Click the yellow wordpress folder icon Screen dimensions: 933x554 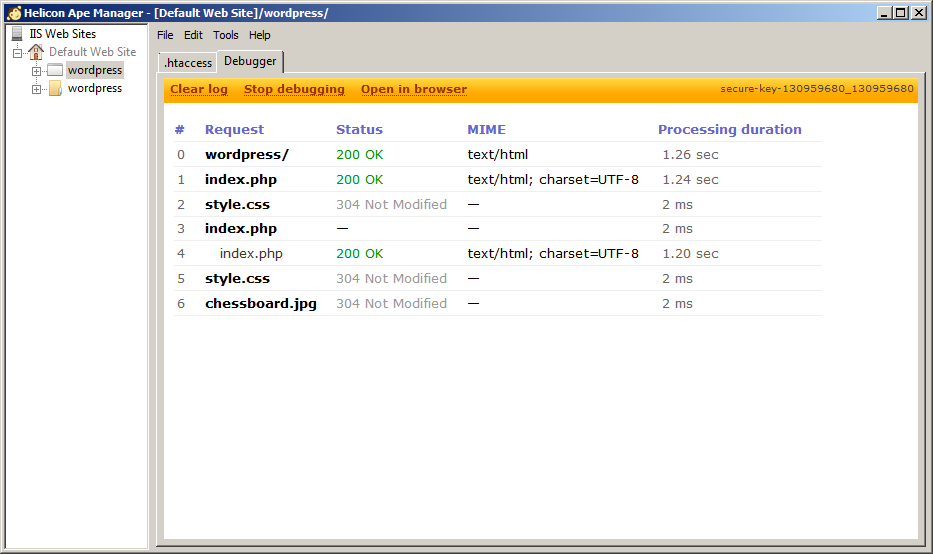(x=54, y=89)
